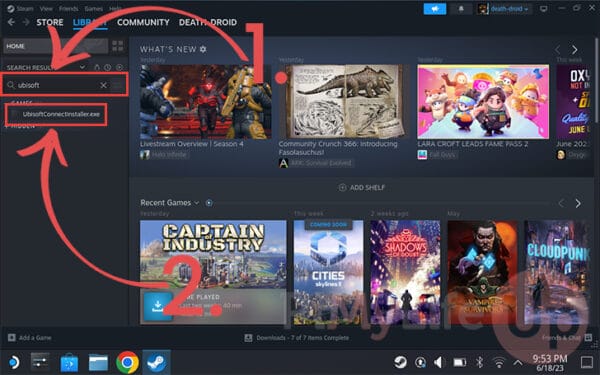Image resolution: width=600 pixels, height=375 pixels.
Task: Enter Big Picture mode icon
Action: [543, 8]
